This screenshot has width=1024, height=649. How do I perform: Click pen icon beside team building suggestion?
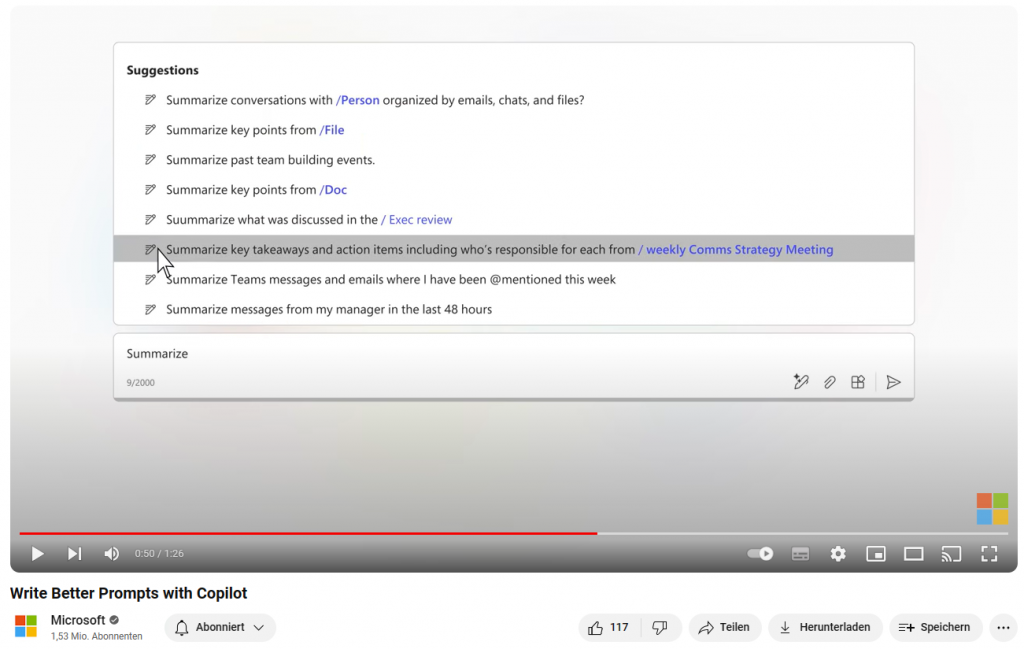pos(150,160)
